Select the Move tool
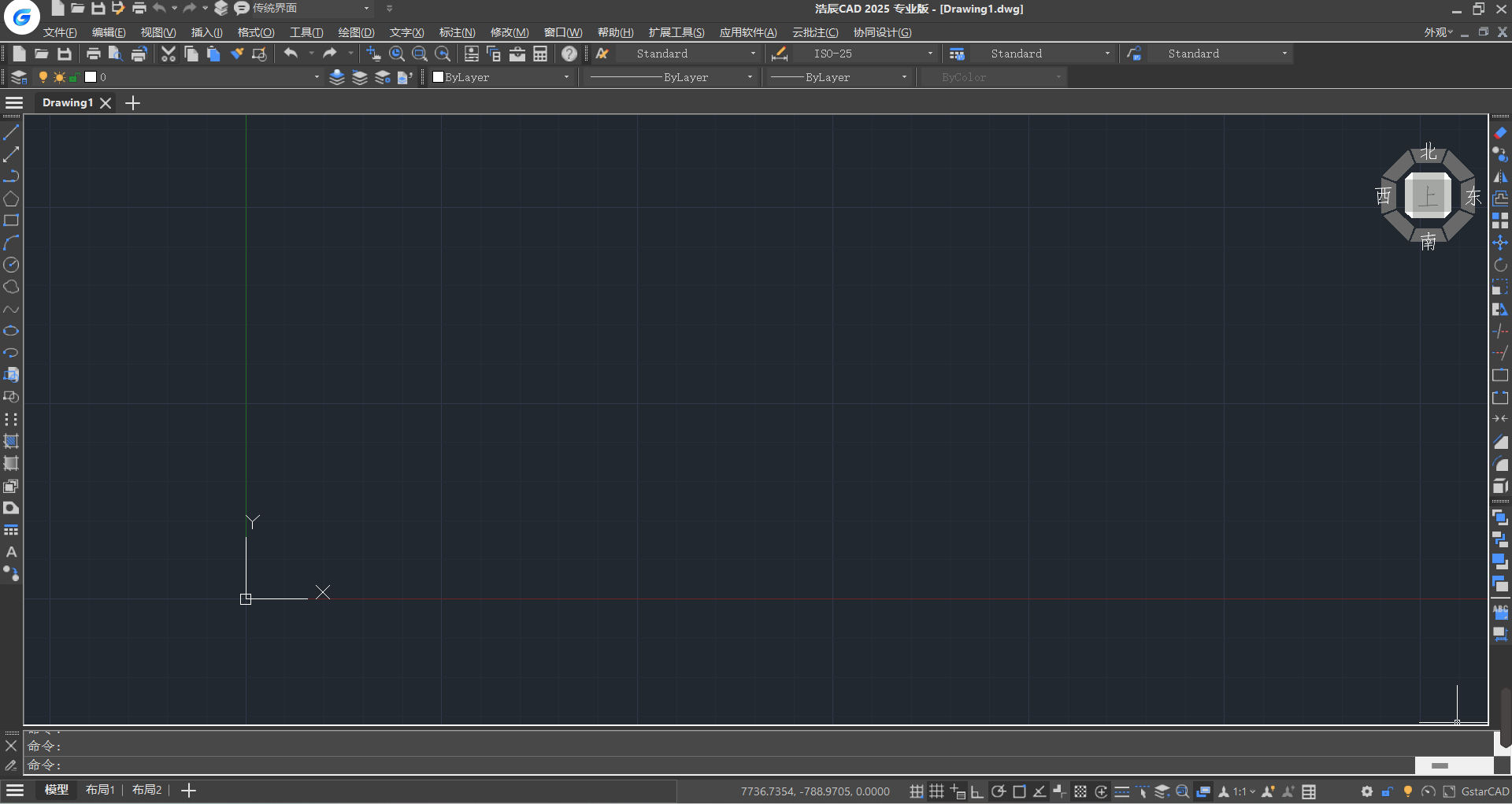The width and height of the screenshot is (1512, 804). (1500, 243)
